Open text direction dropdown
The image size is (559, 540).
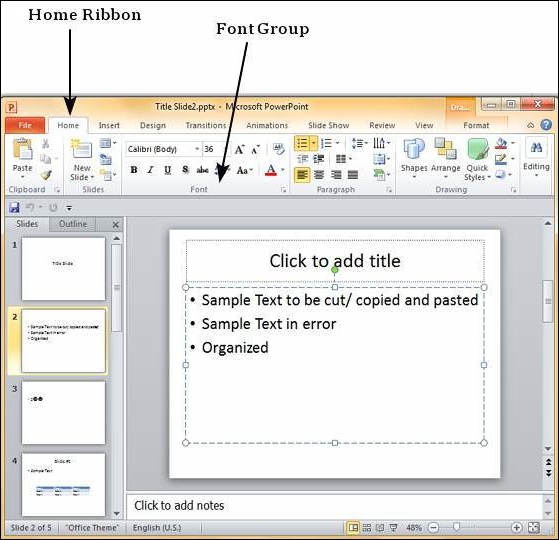coord(382,143)
